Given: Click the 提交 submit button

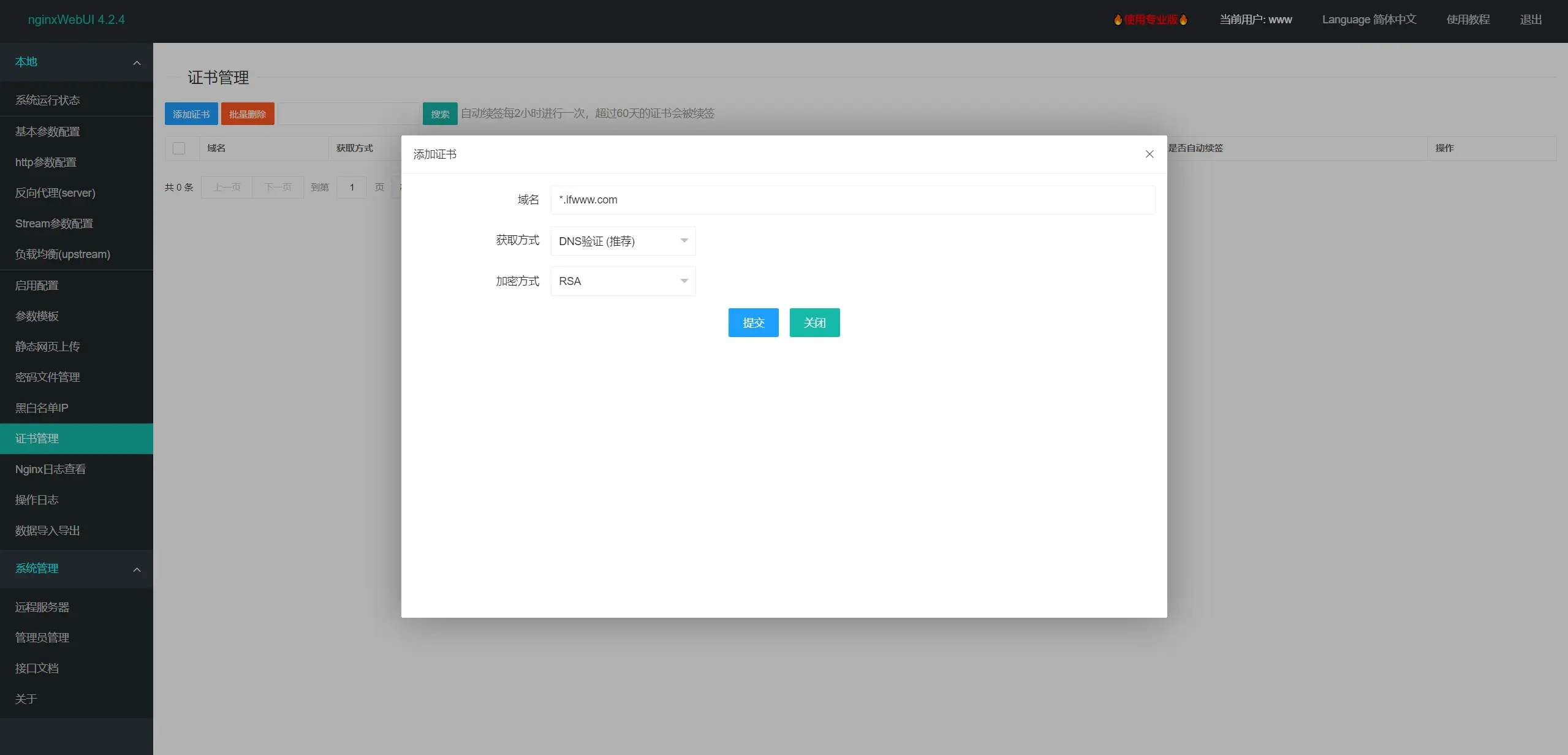Looking at the screenshot, I should click(x=753, y=322).
